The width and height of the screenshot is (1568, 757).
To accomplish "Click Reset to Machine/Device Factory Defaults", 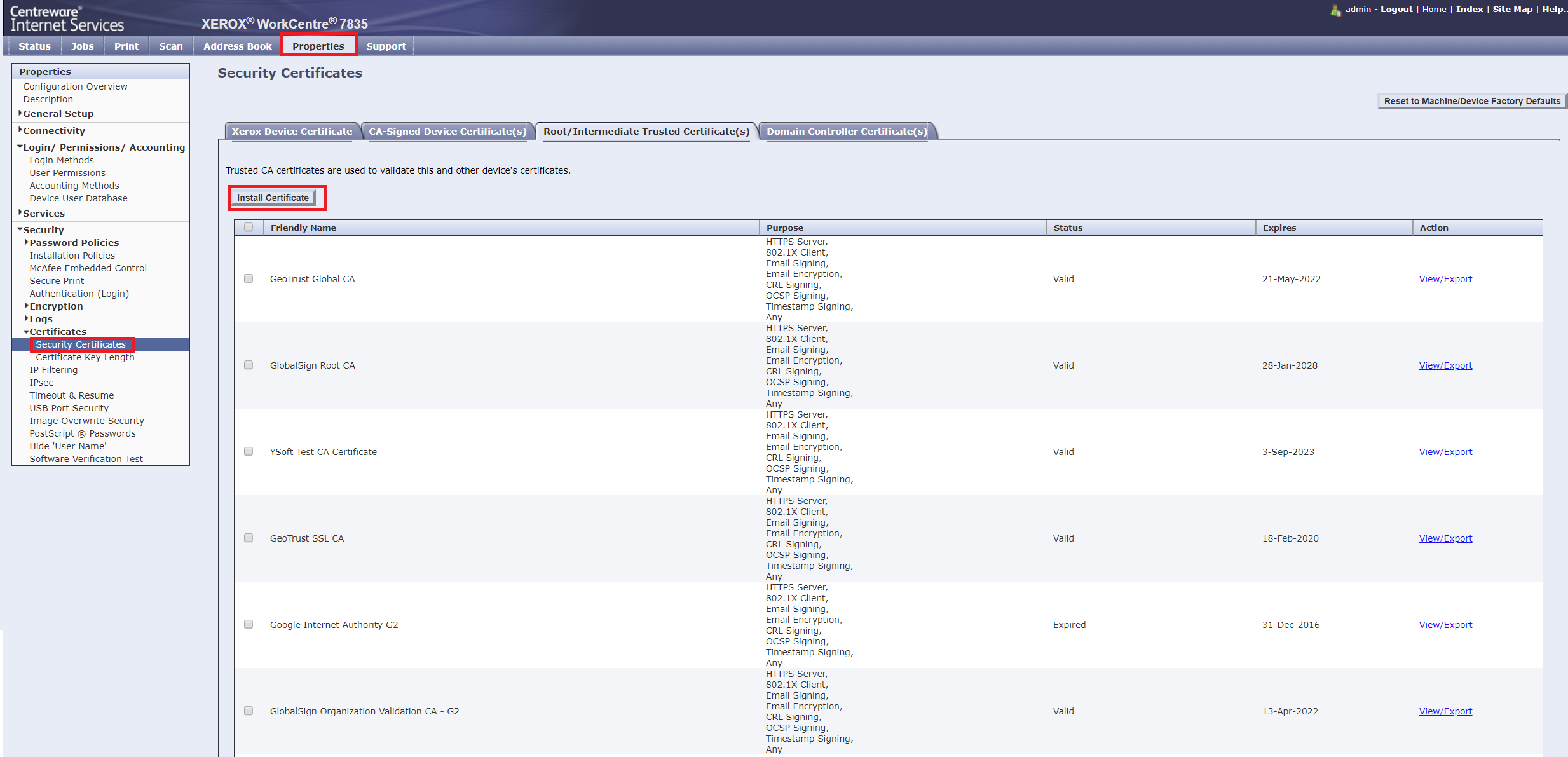I will [x=1471, y=101].
